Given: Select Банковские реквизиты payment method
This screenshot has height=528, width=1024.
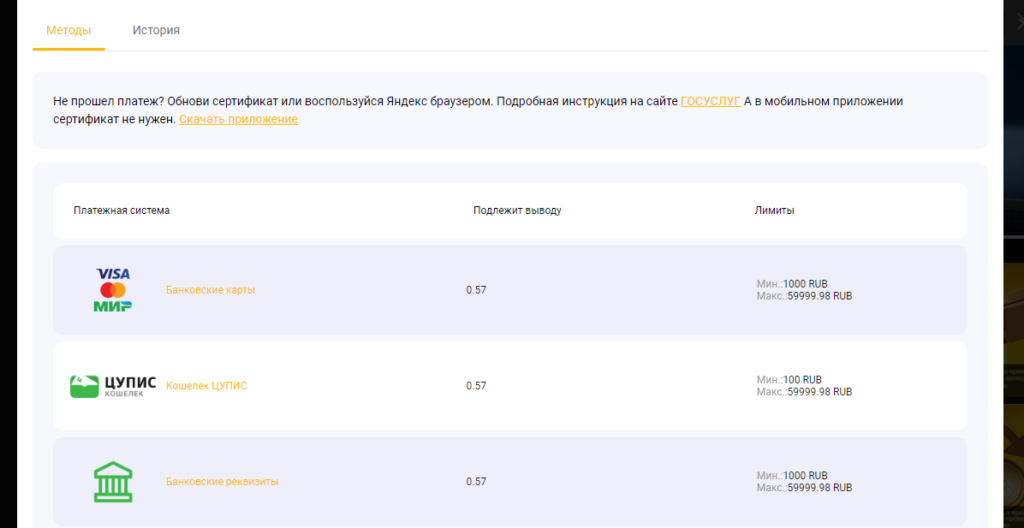Looking at the screenshot, I should coord(222,482).
